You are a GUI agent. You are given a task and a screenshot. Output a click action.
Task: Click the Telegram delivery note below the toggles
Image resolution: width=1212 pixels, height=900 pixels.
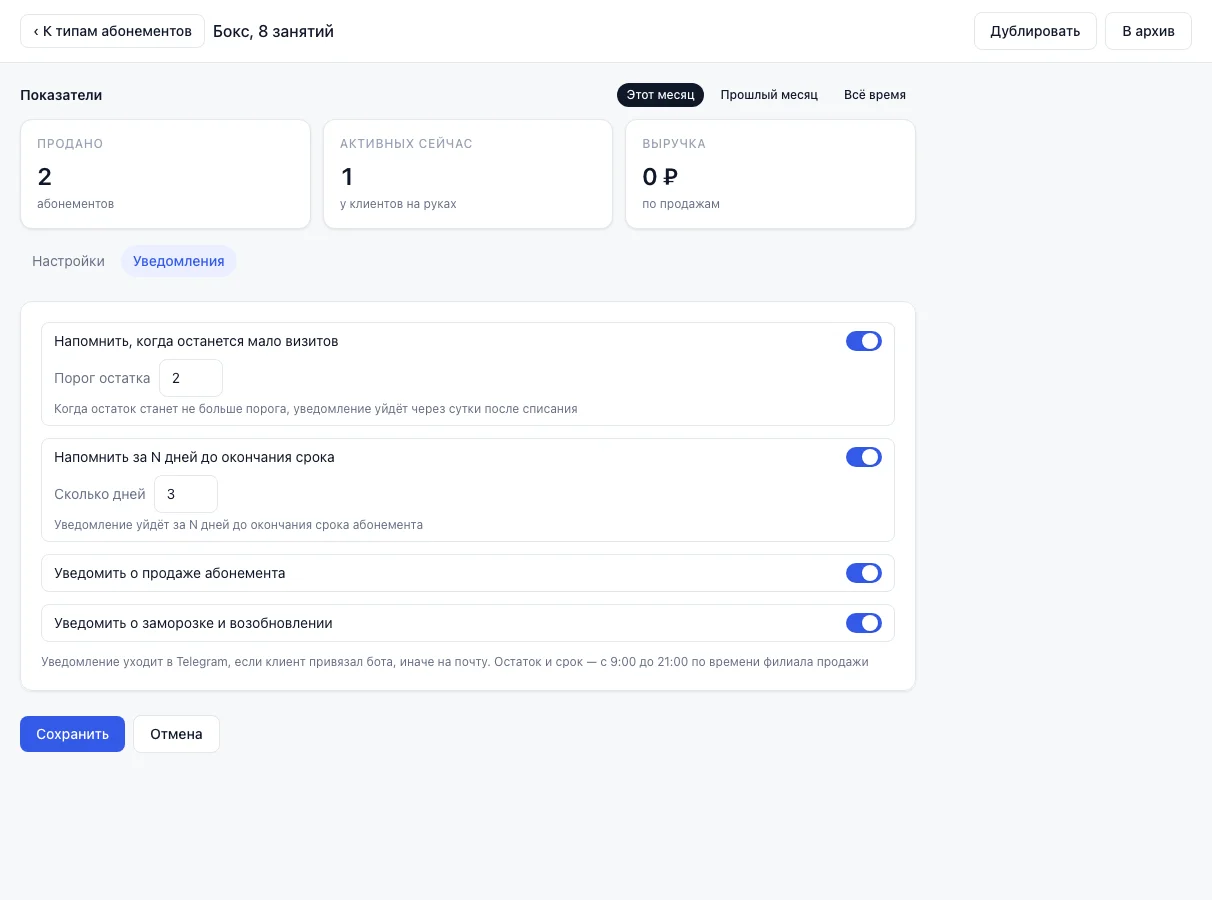pos(455,661)
